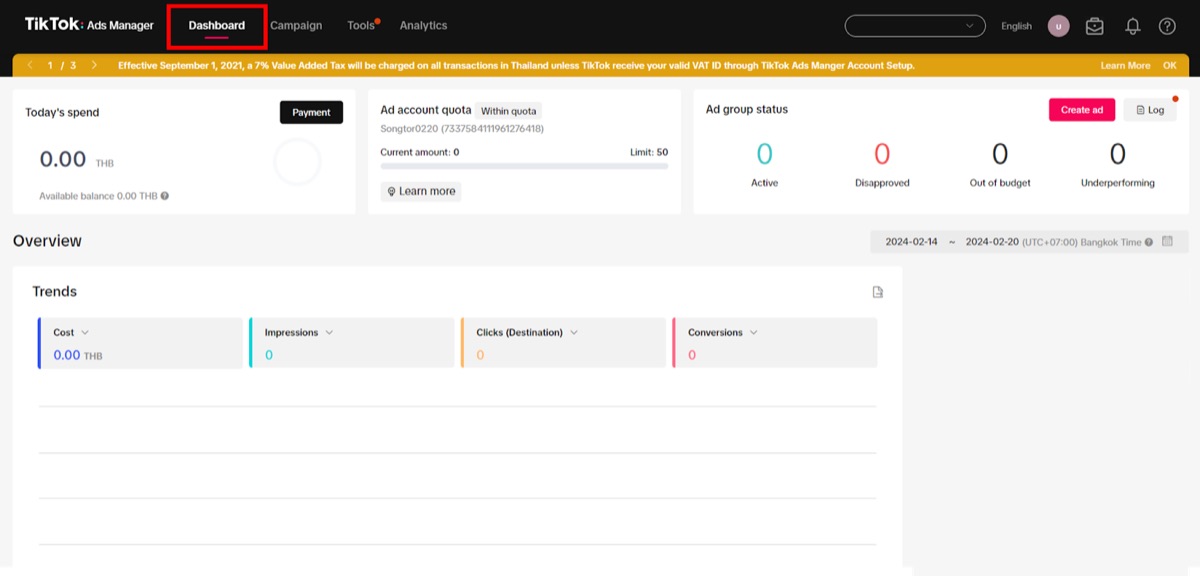The image size is (1200, 576).
Task: Select the end date 2024-02-20
Action: 992,242
